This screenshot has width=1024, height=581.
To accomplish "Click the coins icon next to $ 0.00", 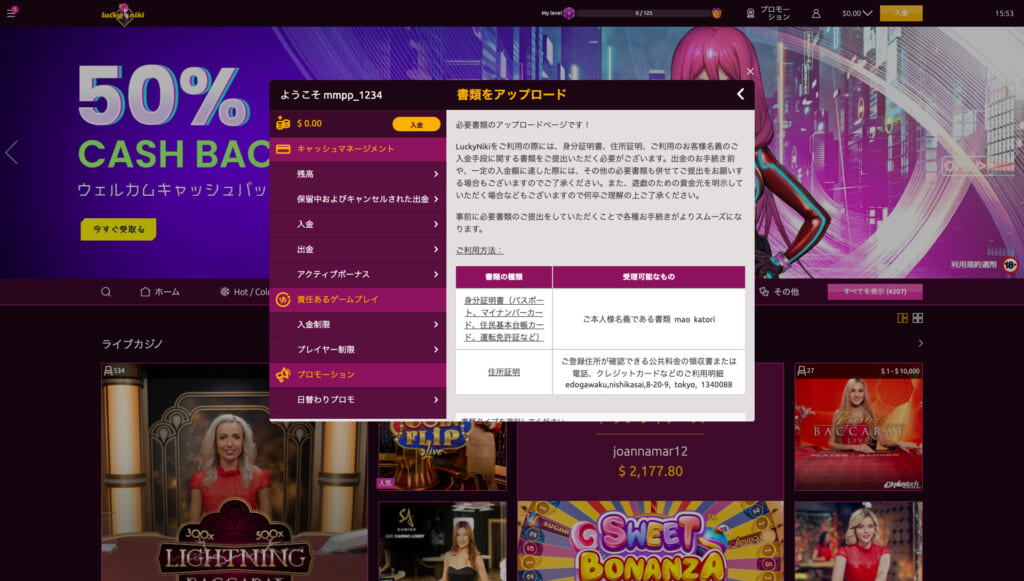I will pyautogui.click(x=283, y=123).
